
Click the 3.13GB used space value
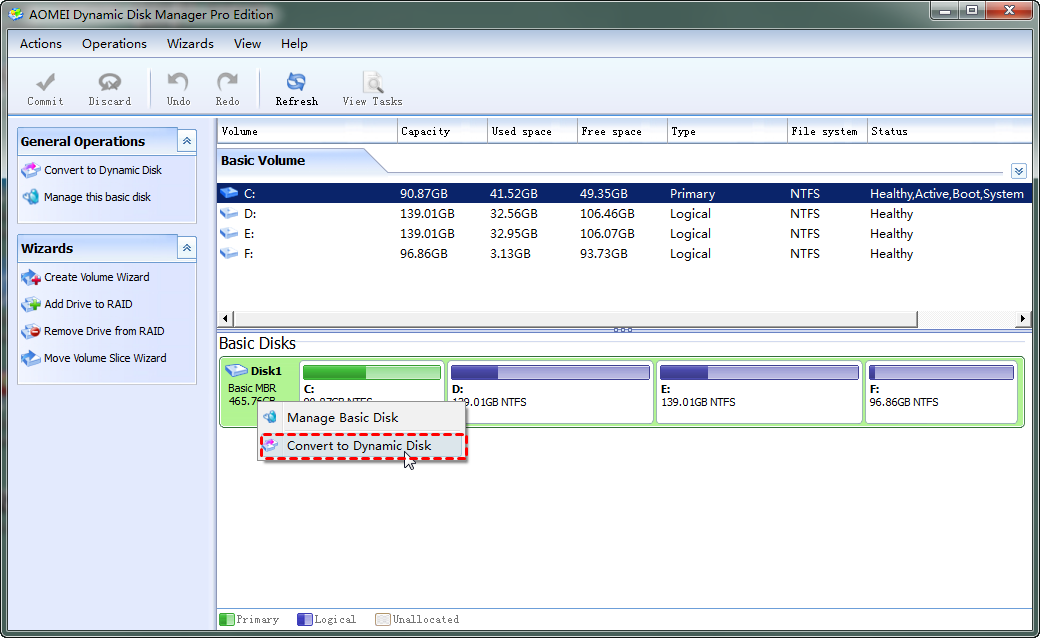510,253
